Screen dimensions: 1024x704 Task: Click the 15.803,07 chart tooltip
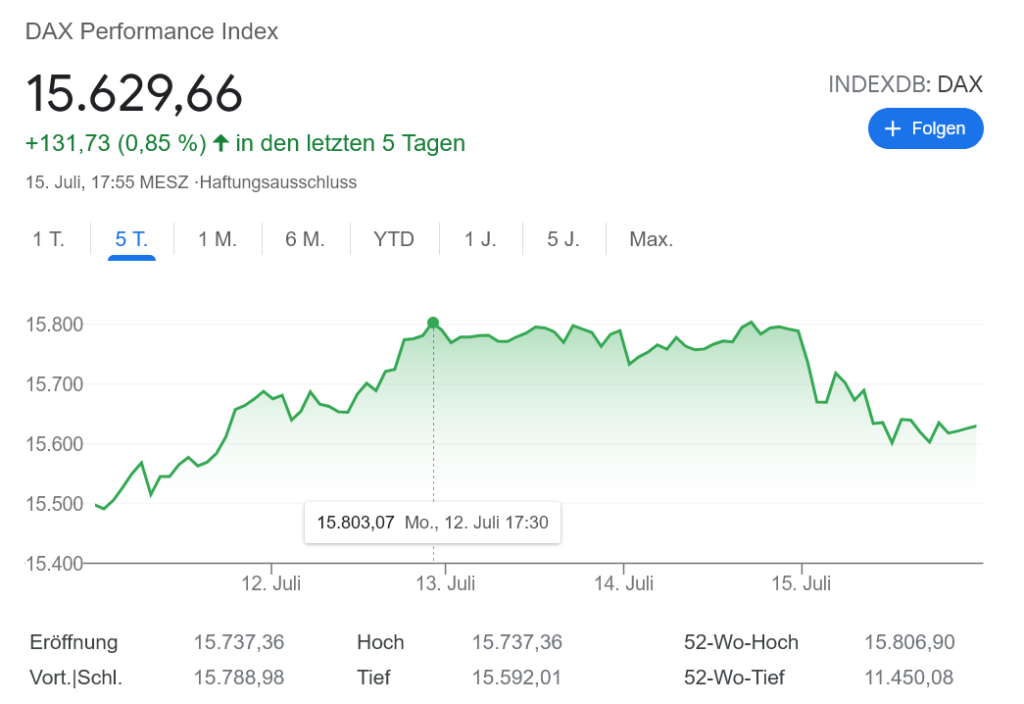[x=432, y=522]
